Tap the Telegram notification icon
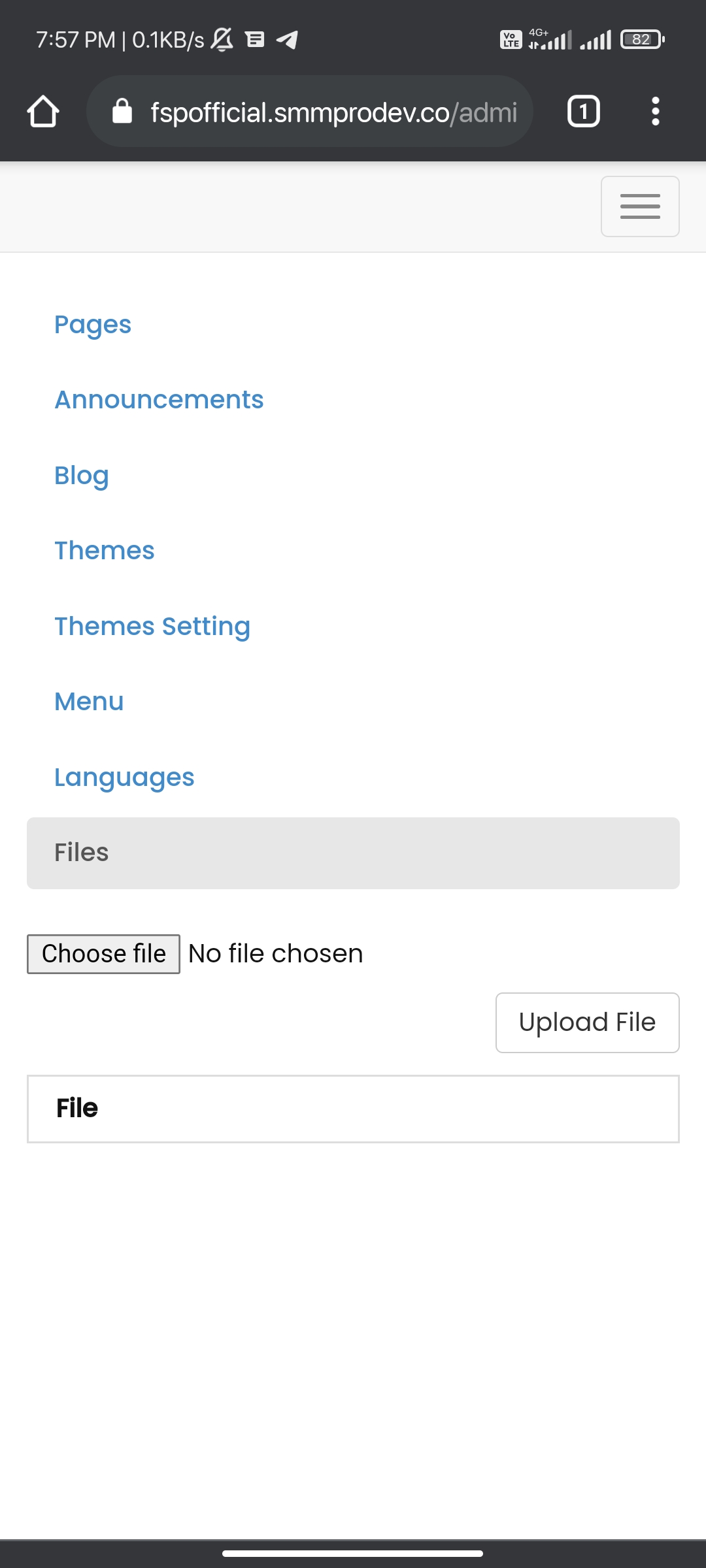Viewport: 706px width, 1568px height. point(287,40)
